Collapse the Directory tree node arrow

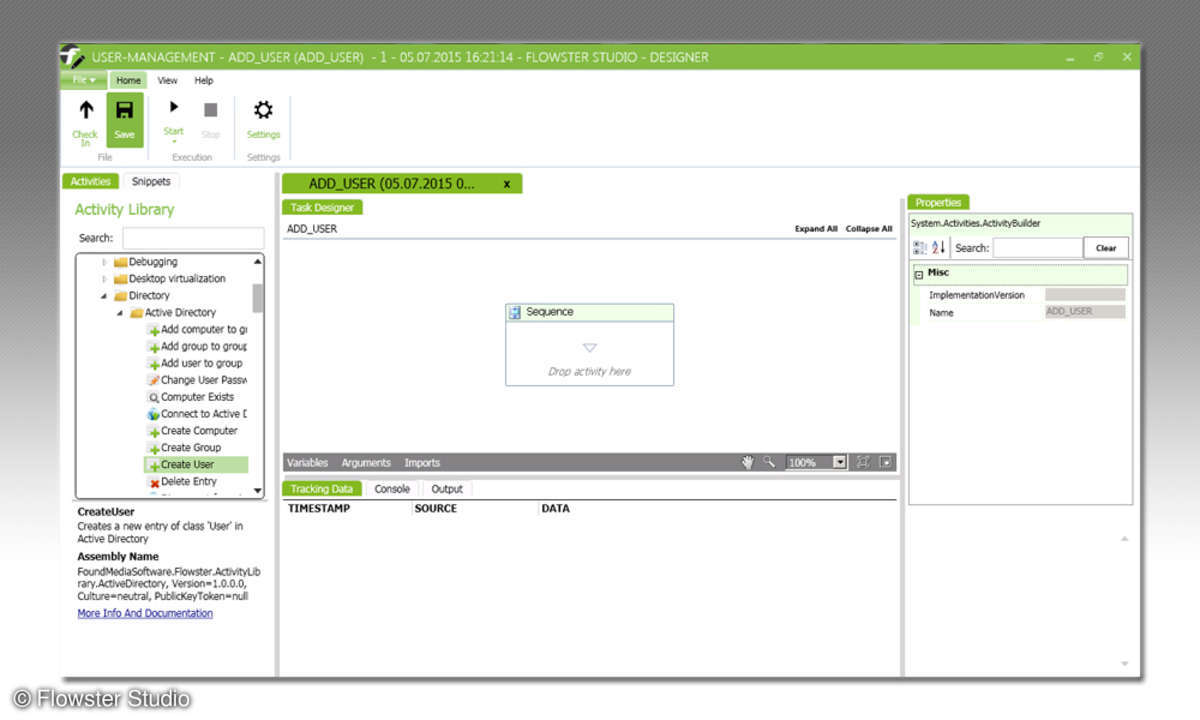(x=104, y=296)
